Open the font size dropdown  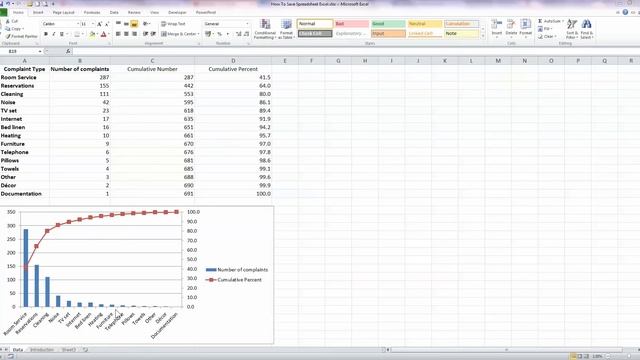coord(93,24)
